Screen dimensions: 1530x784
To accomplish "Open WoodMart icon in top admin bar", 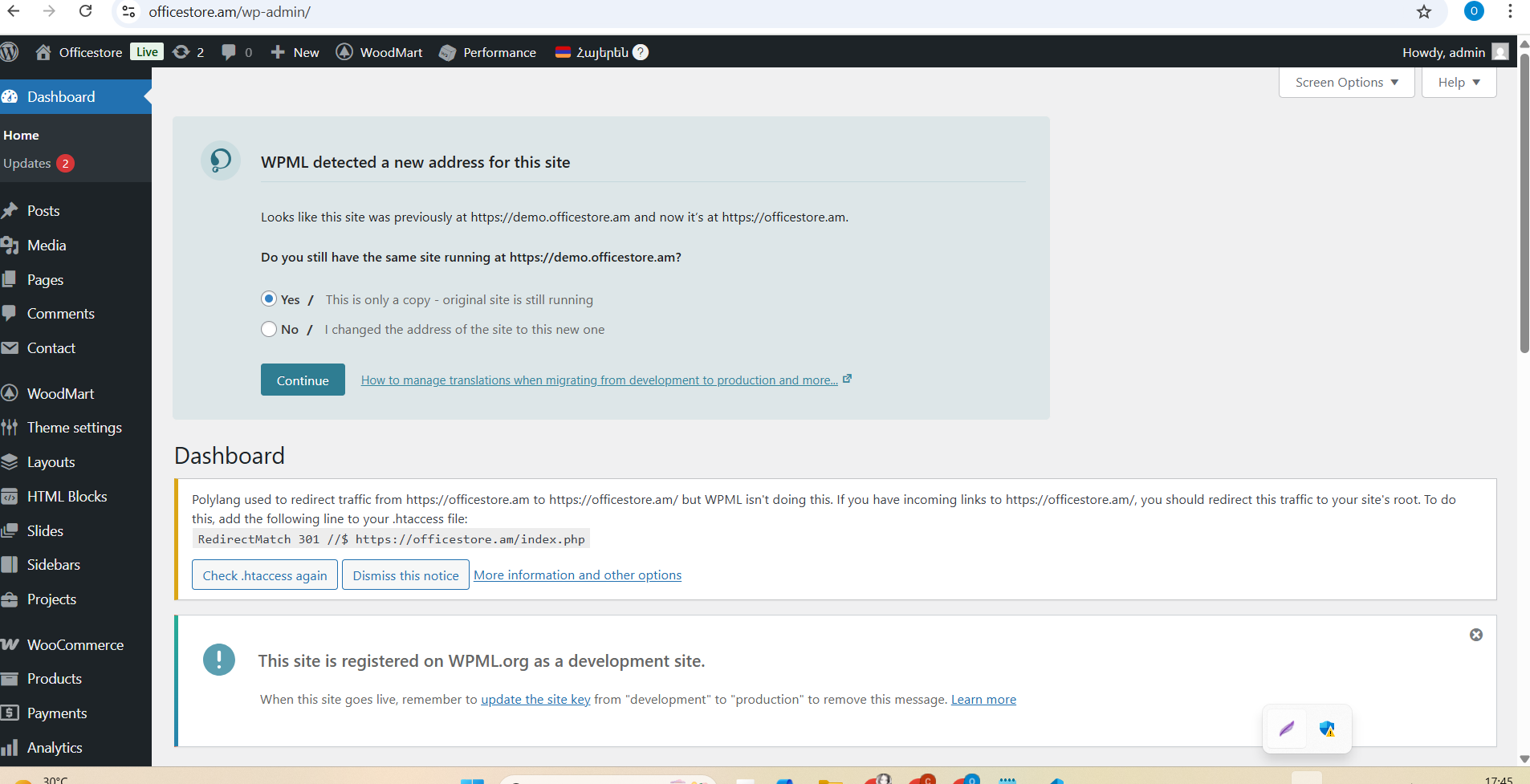I will click(x=344, y=52).
